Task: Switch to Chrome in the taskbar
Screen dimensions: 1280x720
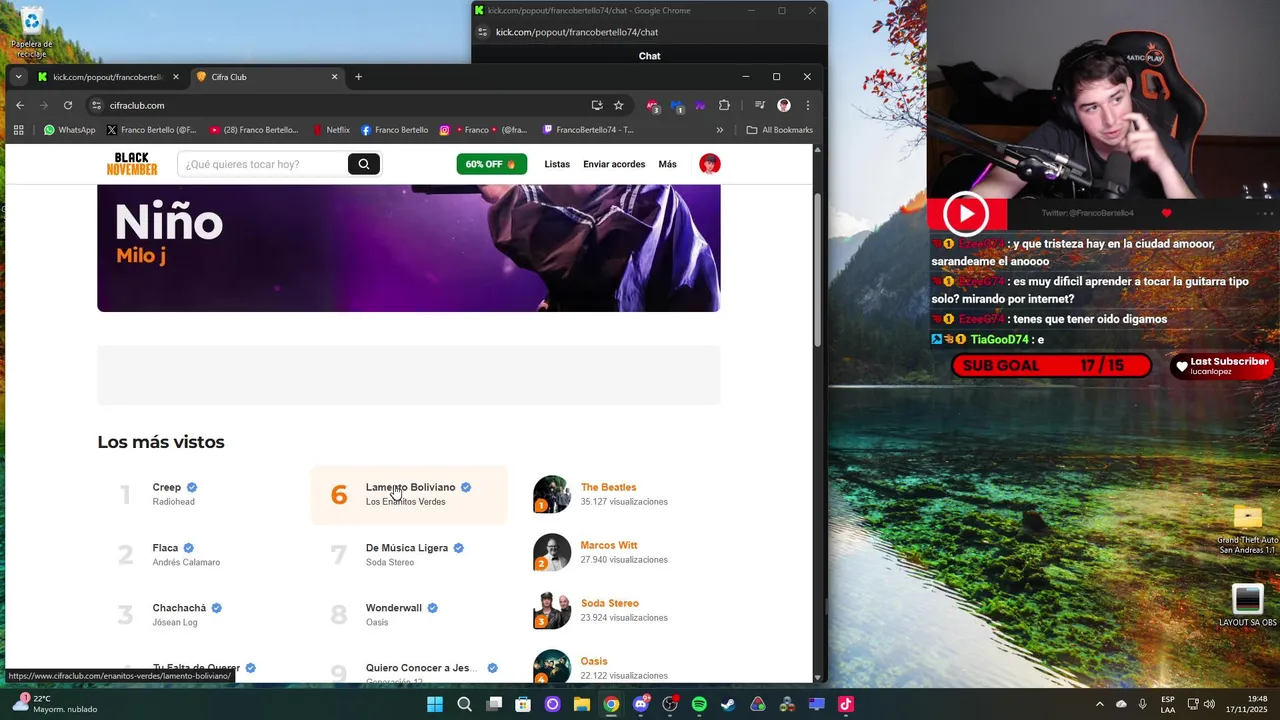Action: tap(611, 704)
